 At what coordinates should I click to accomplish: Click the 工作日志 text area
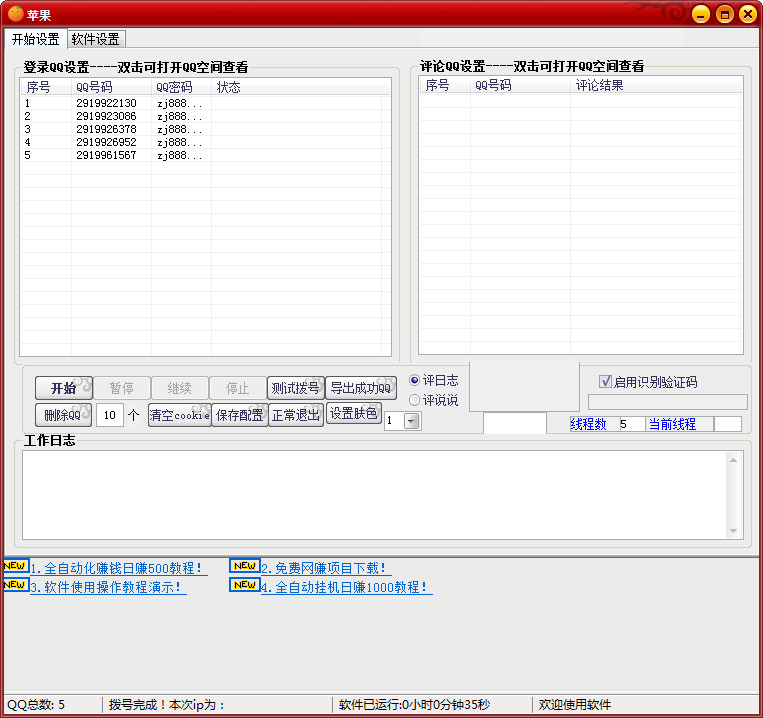(x=375, y=495)
